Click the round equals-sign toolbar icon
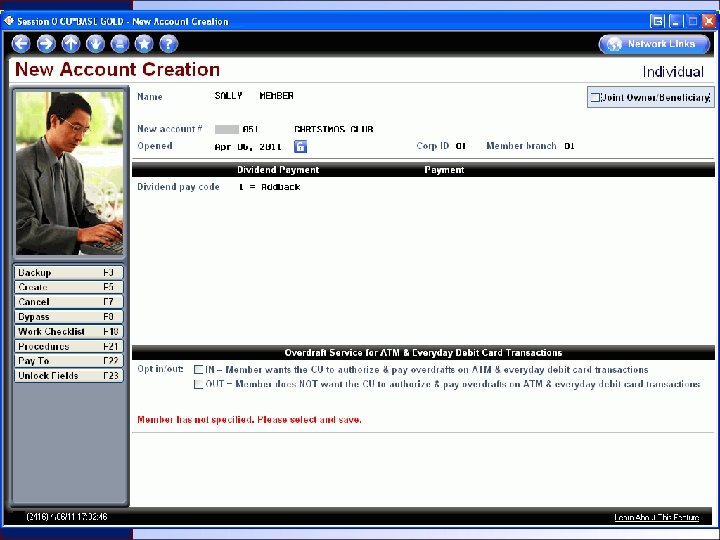Image resolution: width=720 pixels, height=540 pixels. pyautogui.click(x=120, y=44)
